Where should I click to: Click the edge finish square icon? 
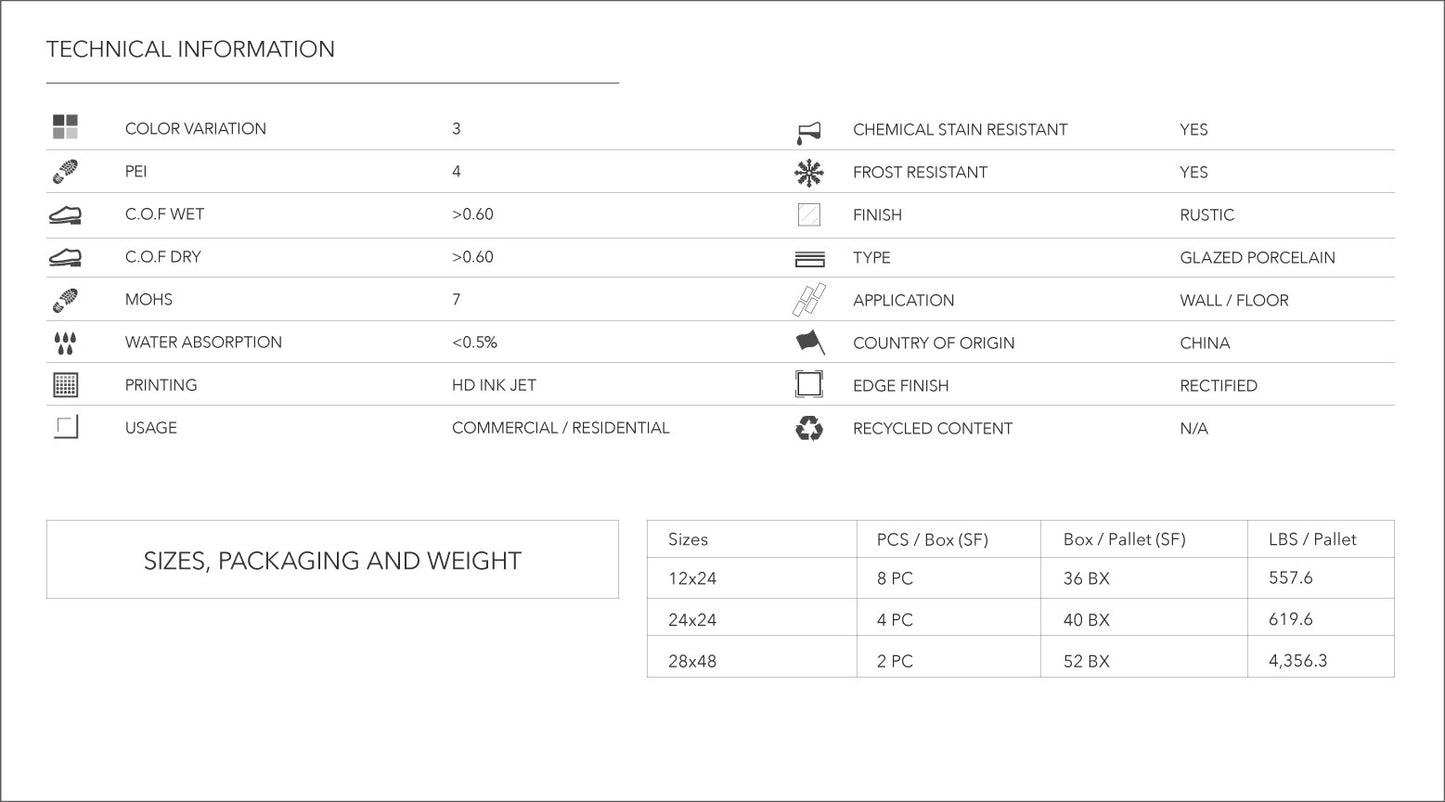(809, 385)
